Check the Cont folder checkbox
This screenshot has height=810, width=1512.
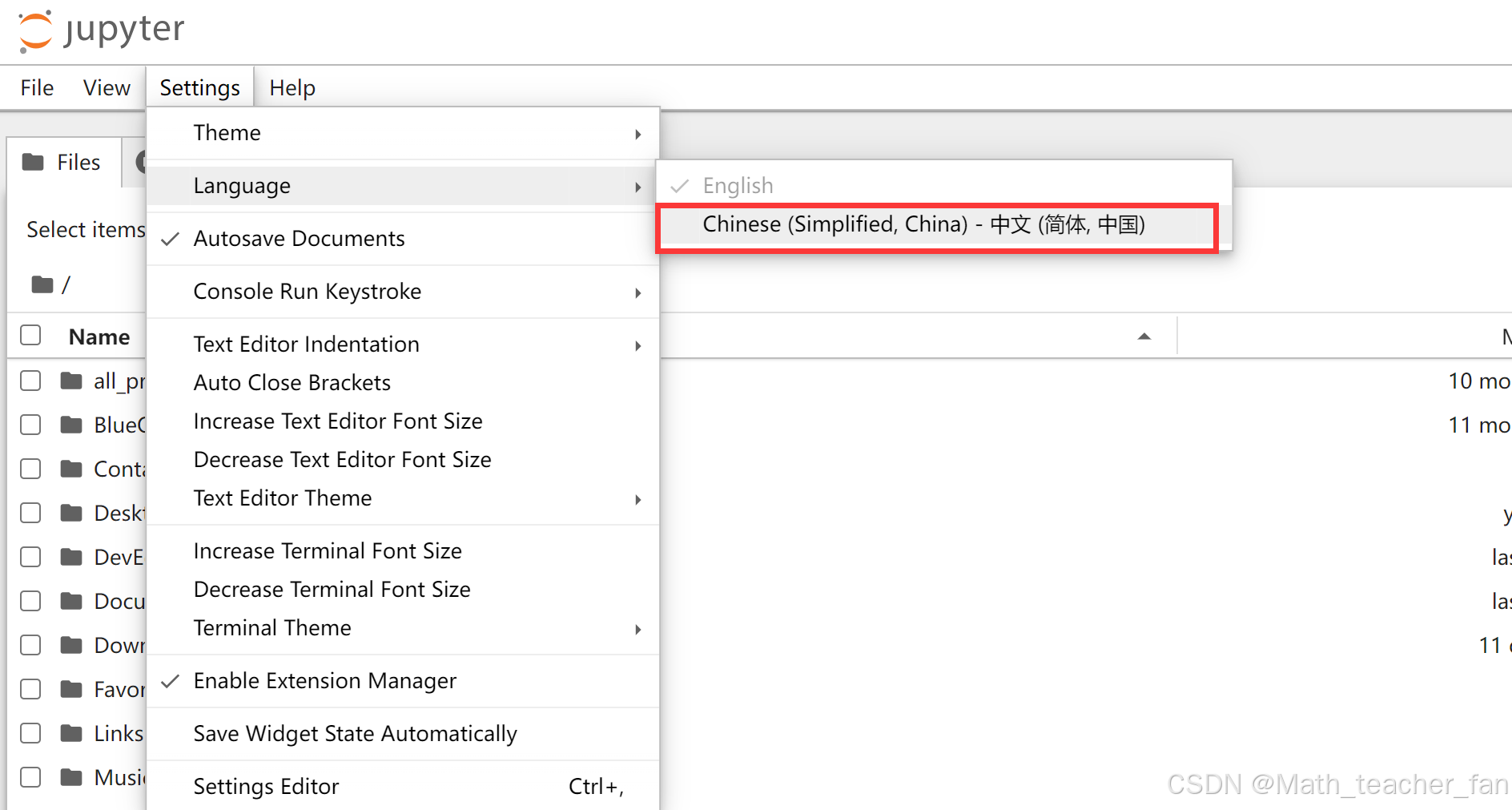pyautogui.click(x=30, y=469)
